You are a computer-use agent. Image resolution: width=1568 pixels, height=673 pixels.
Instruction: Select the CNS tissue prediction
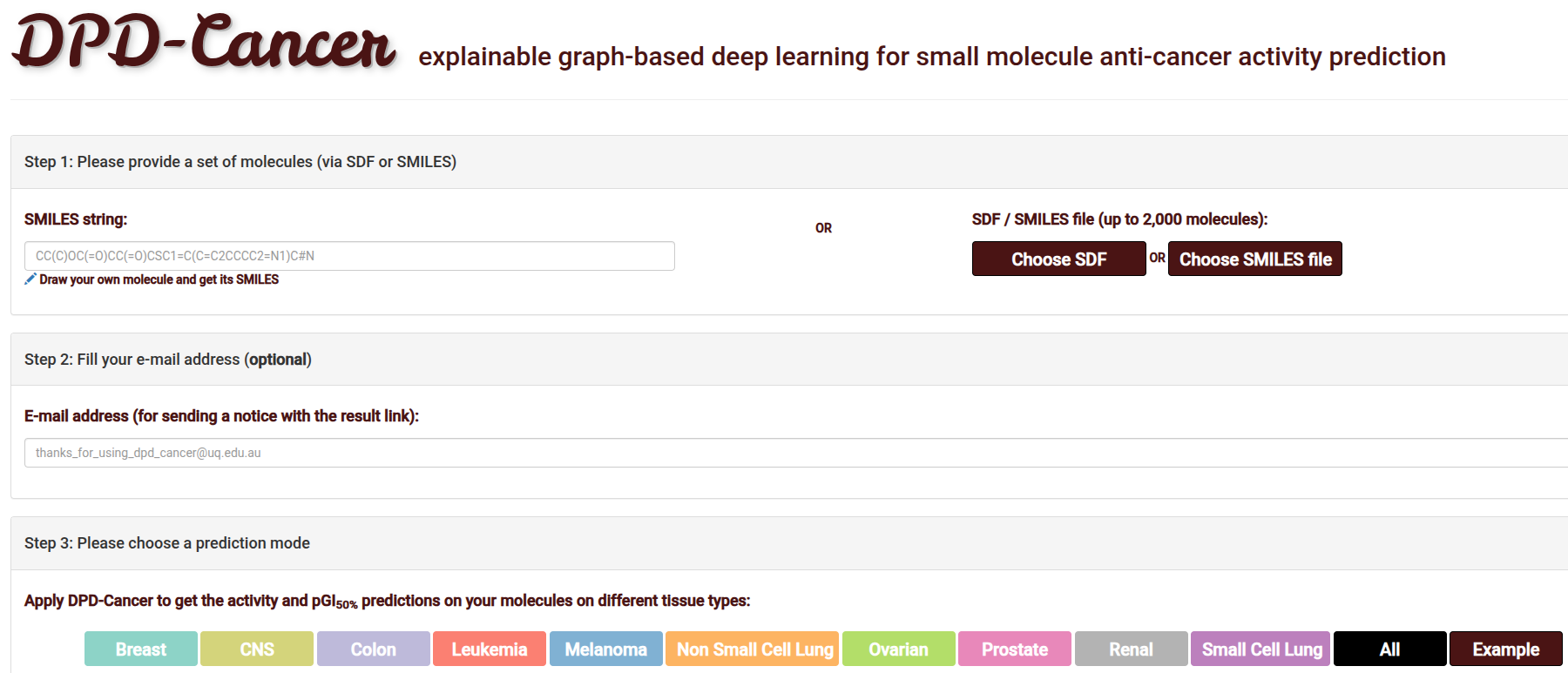pos(257,649)
